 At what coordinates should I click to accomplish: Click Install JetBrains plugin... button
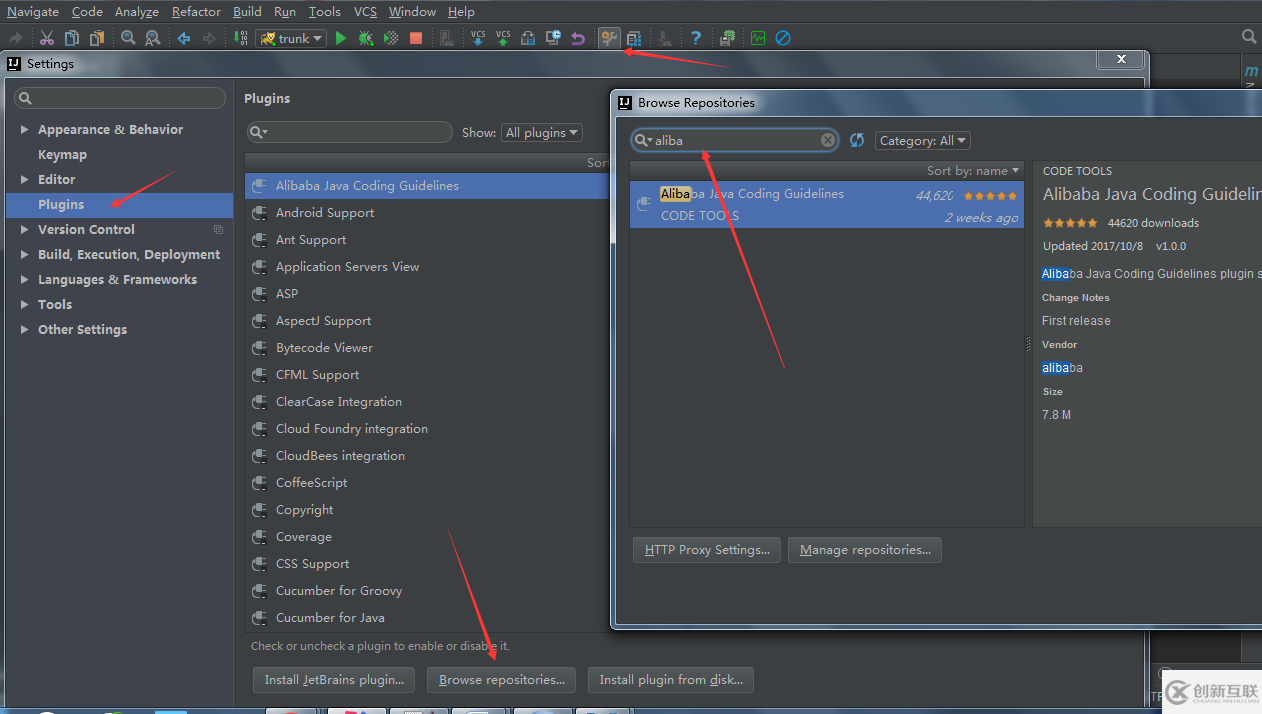pos(334,680)
